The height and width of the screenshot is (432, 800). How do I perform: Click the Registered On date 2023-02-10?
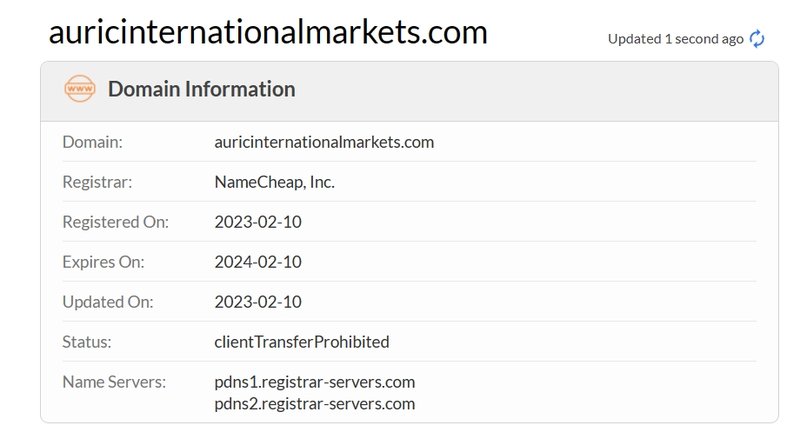click(x=258, y=222)
